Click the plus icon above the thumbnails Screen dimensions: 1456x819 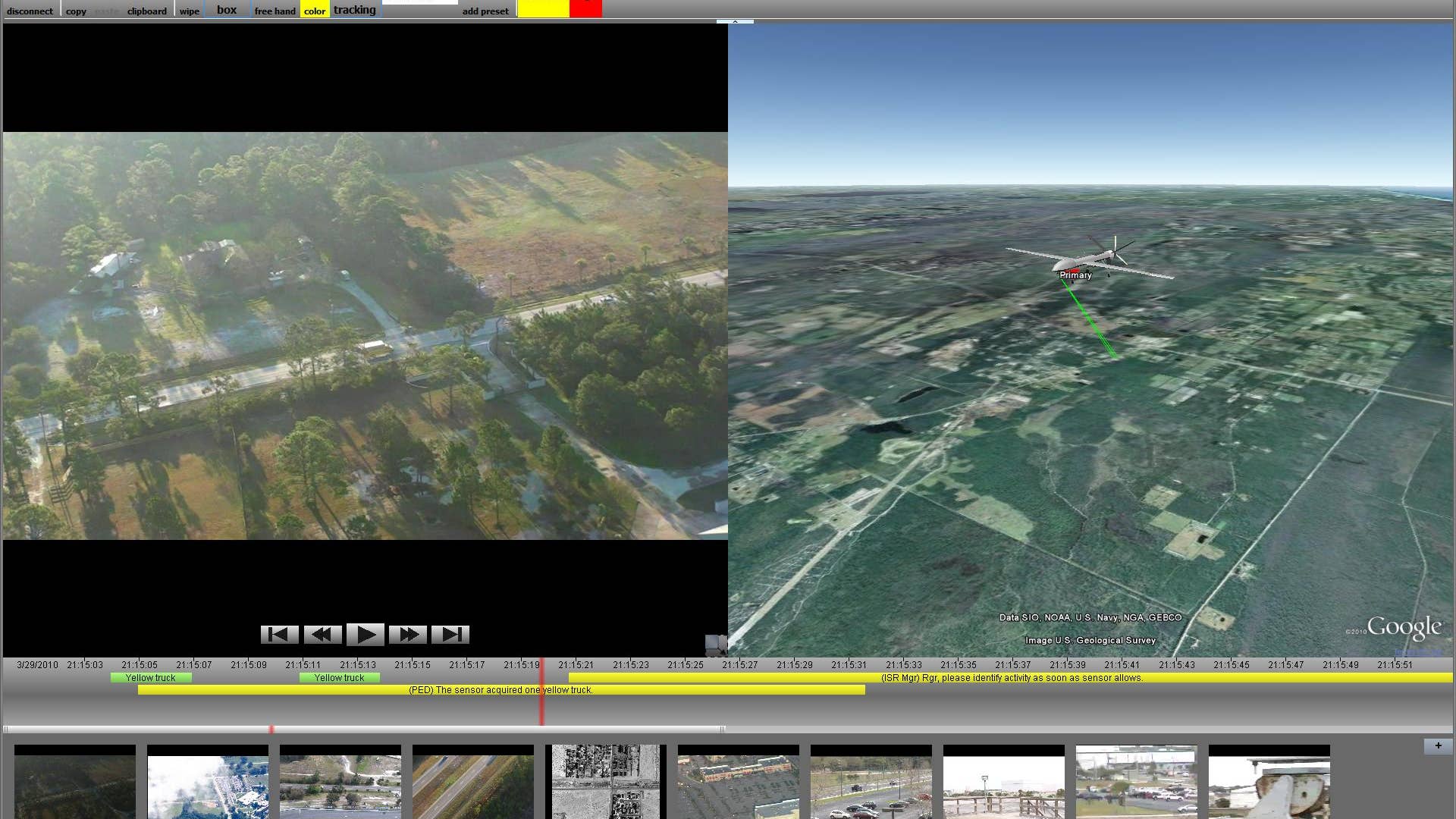tap(1438, 745)
